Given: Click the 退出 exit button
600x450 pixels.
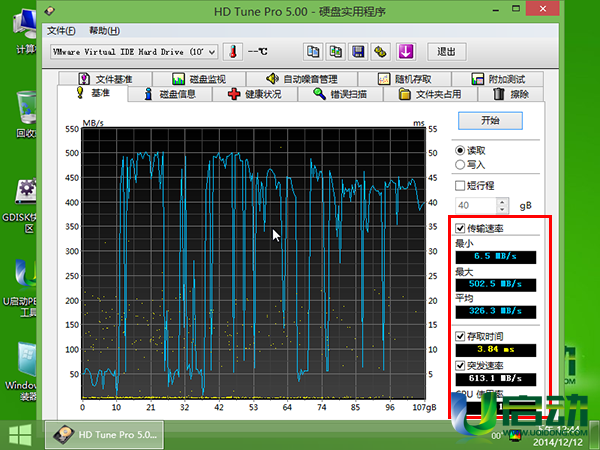Looking at the screenshot, I should pyautogui.click(x=447, y=52).
